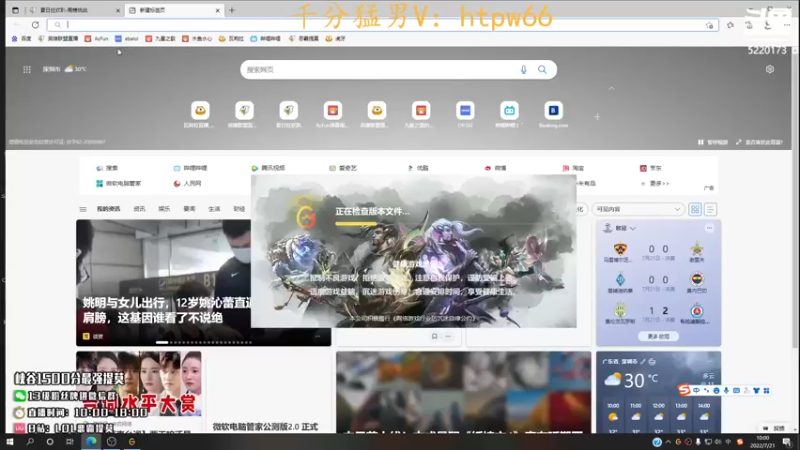Collapse quick links with up chevron

tap(611, 88)
